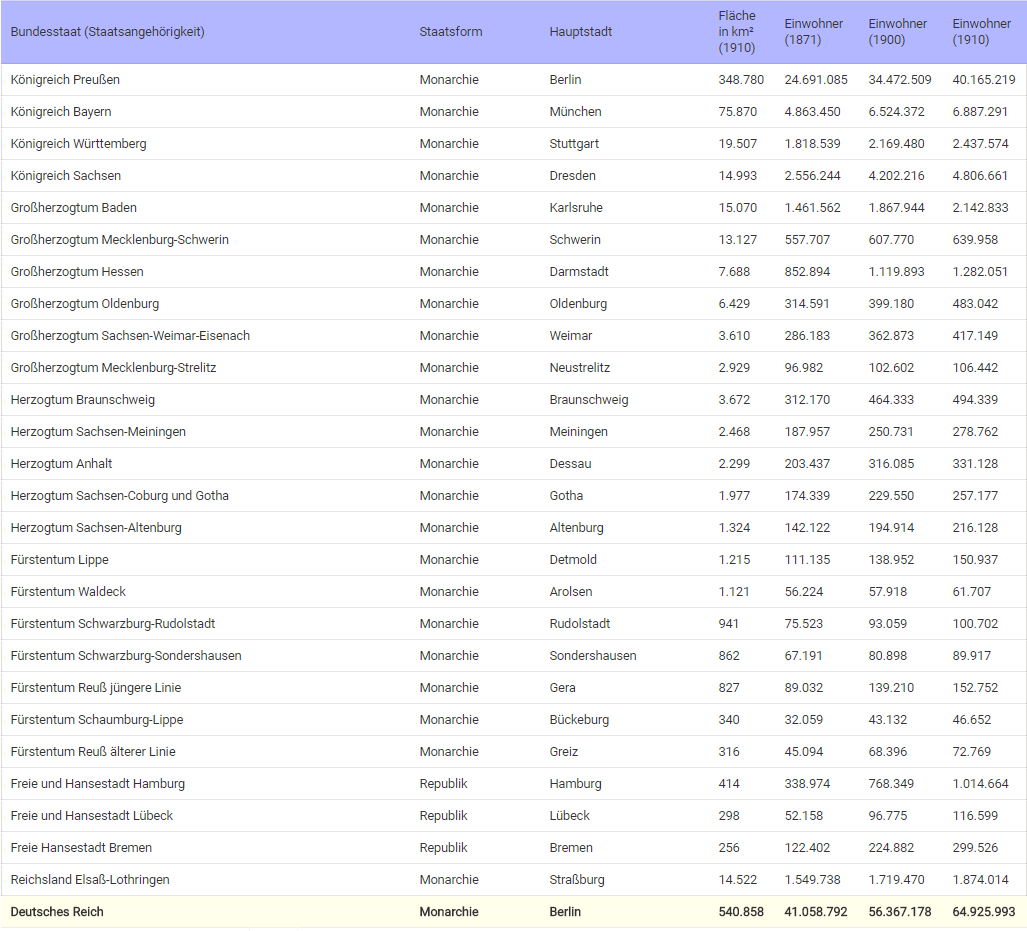1027x931 pixels.
Task: Click the capital Detmold cell
Action: (x=573, y=560)
